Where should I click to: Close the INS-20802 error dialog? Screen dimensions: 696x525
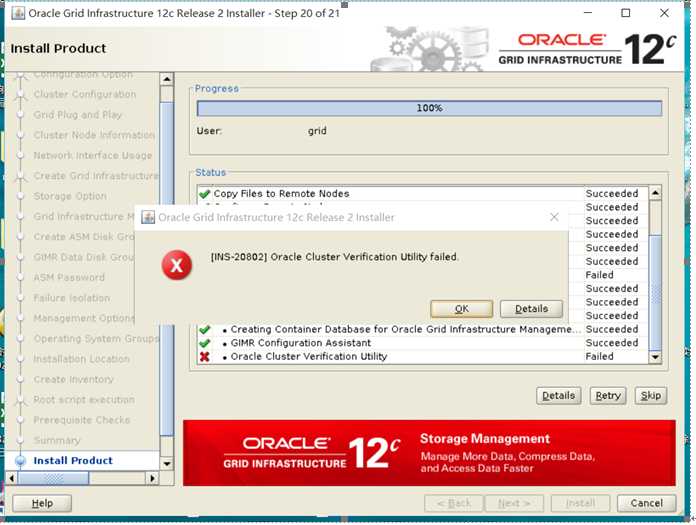point(554,217)
